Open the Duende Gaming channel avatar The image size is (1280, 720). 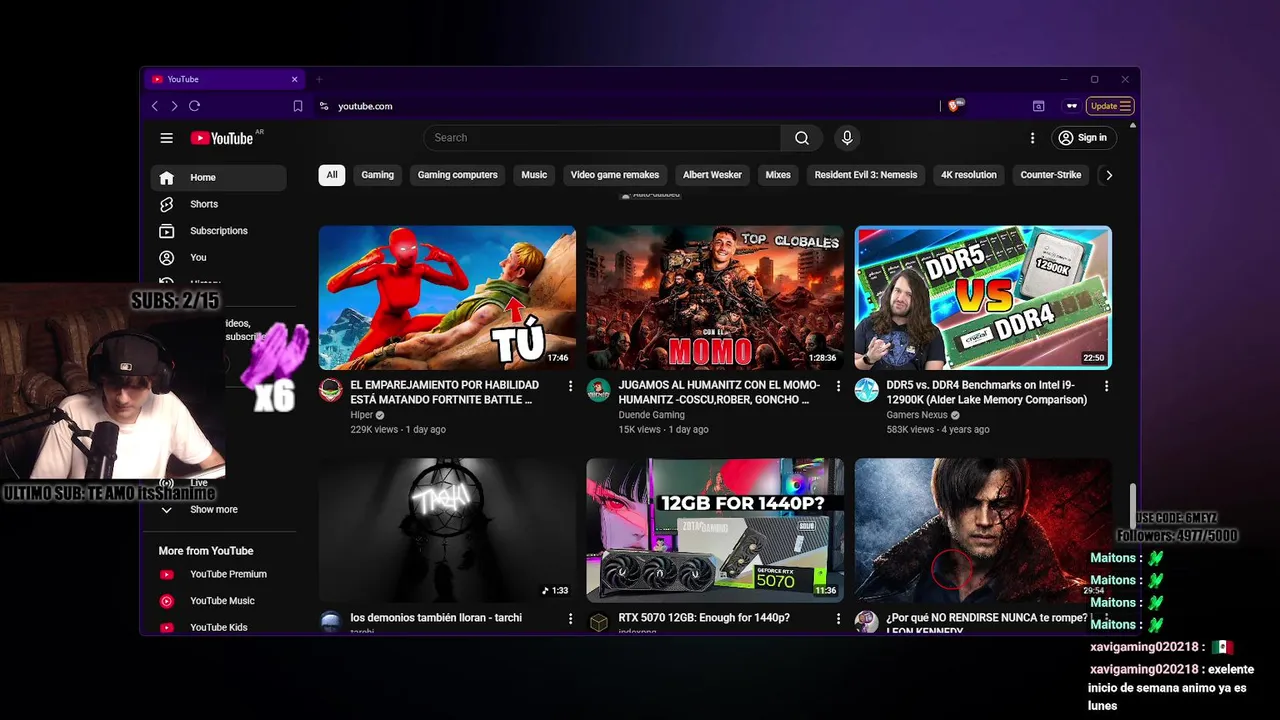click(x=598, y=390)
